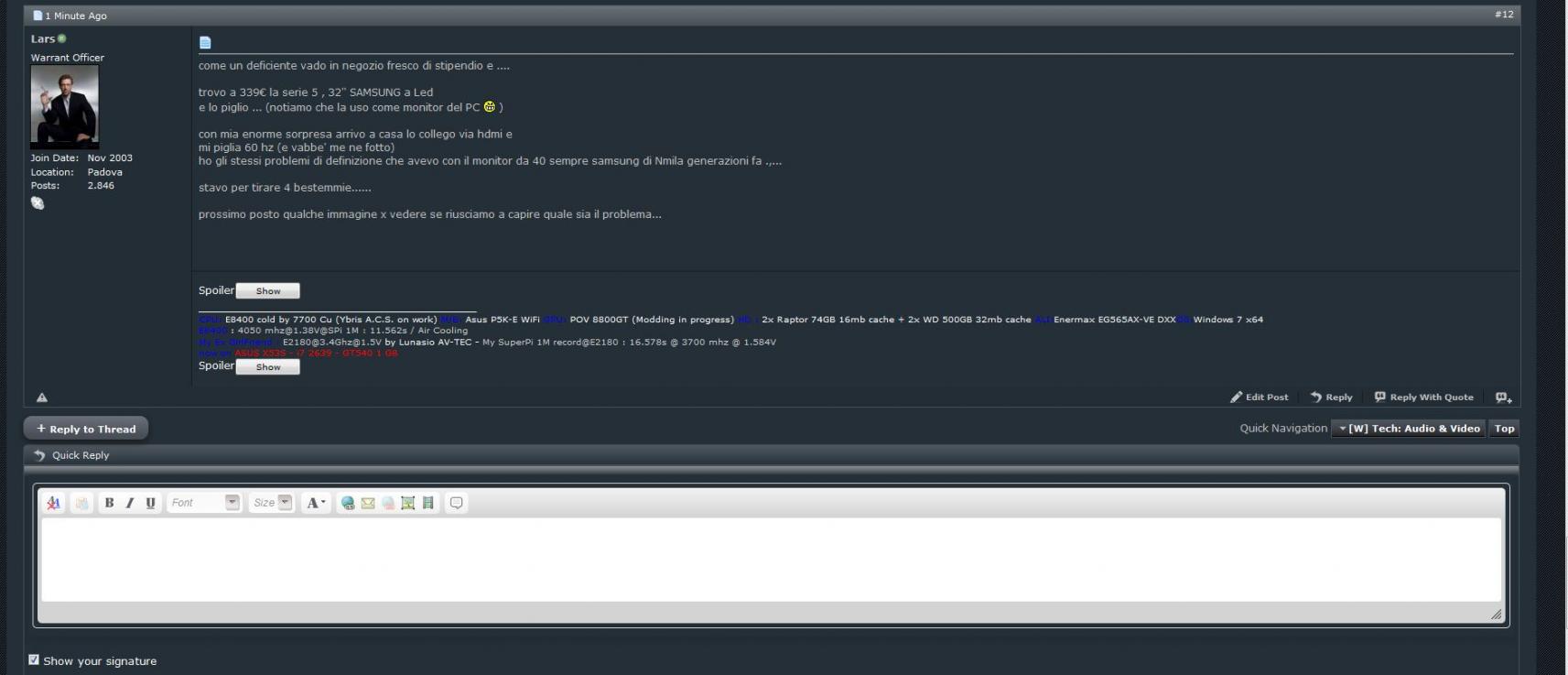Toggle the Show your signature checkbox
The width and height of the screenshot is (1568, 675).
click(34, 659)
